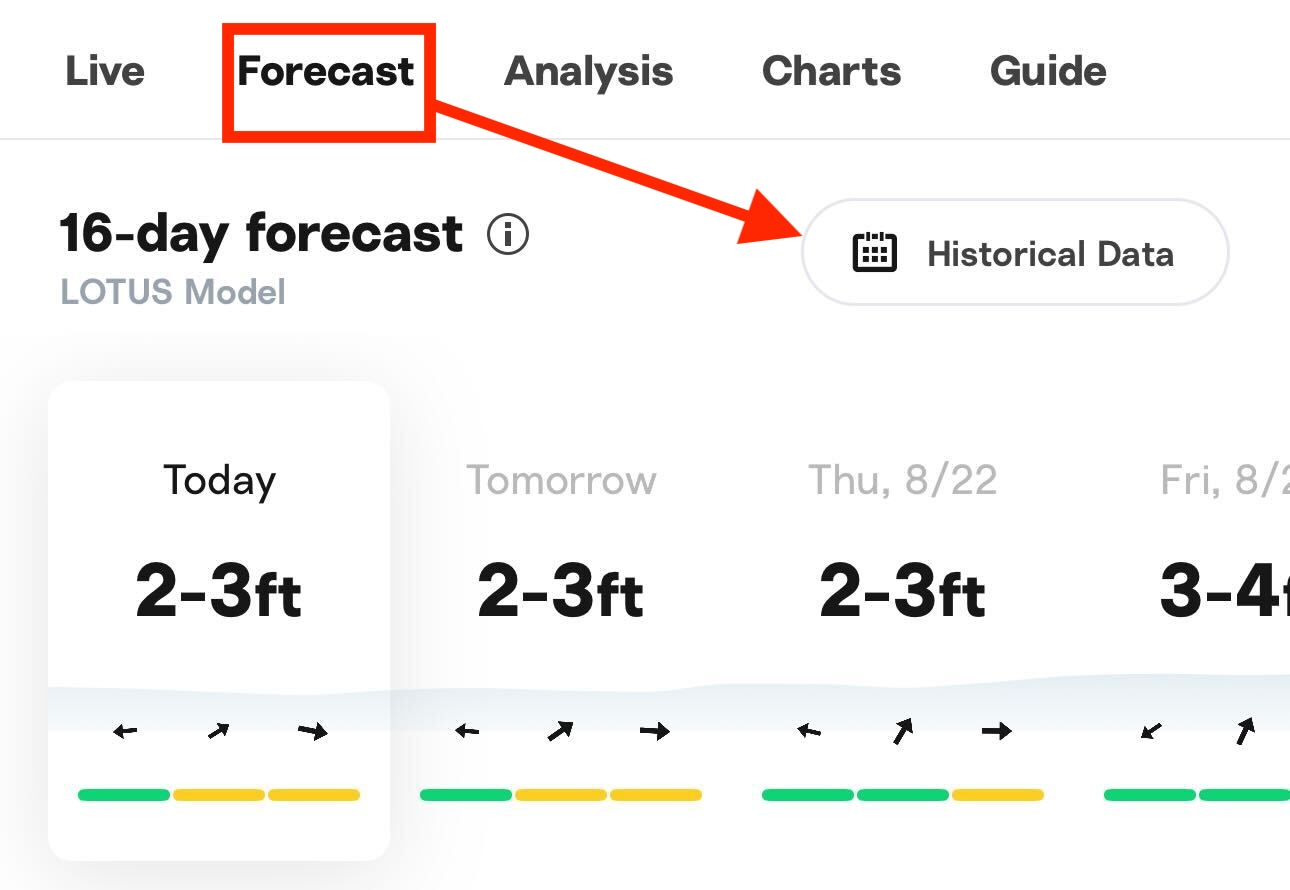The image size is (1290, 890).
Task: Open Historical Data button
Action: tap(1015, 252)
